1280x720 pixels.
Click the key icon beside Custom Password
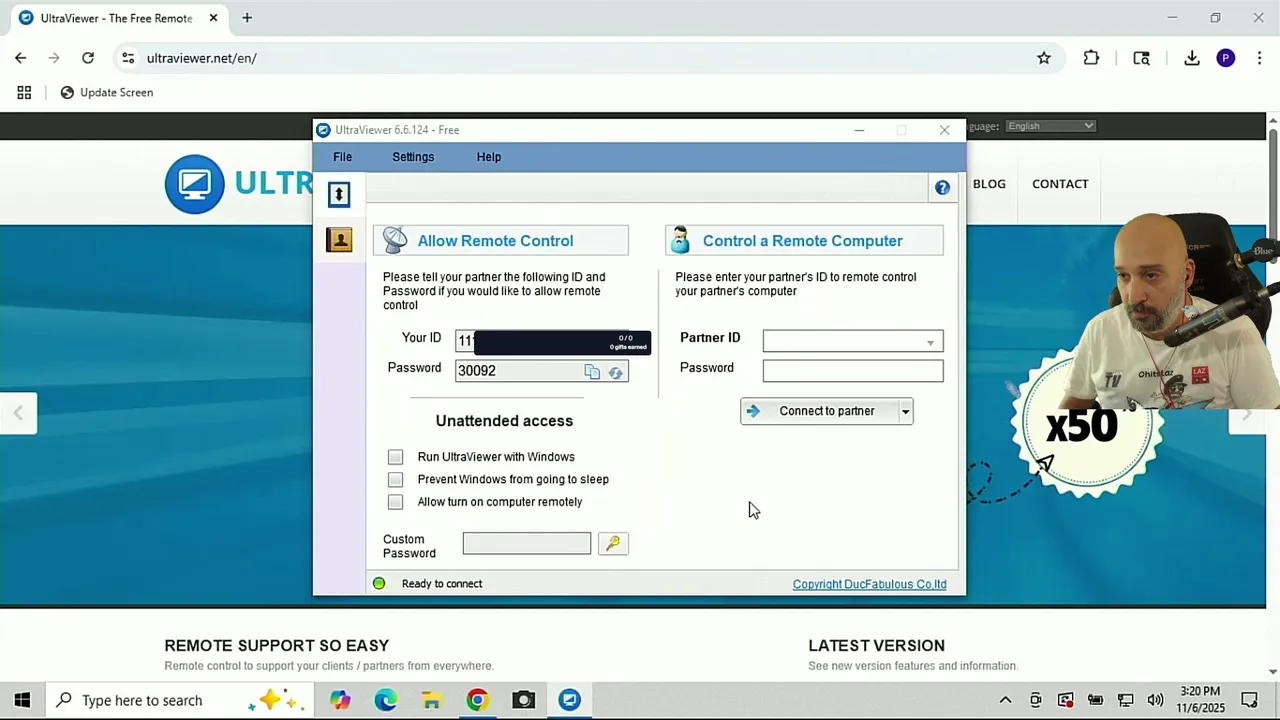point(613,543)
